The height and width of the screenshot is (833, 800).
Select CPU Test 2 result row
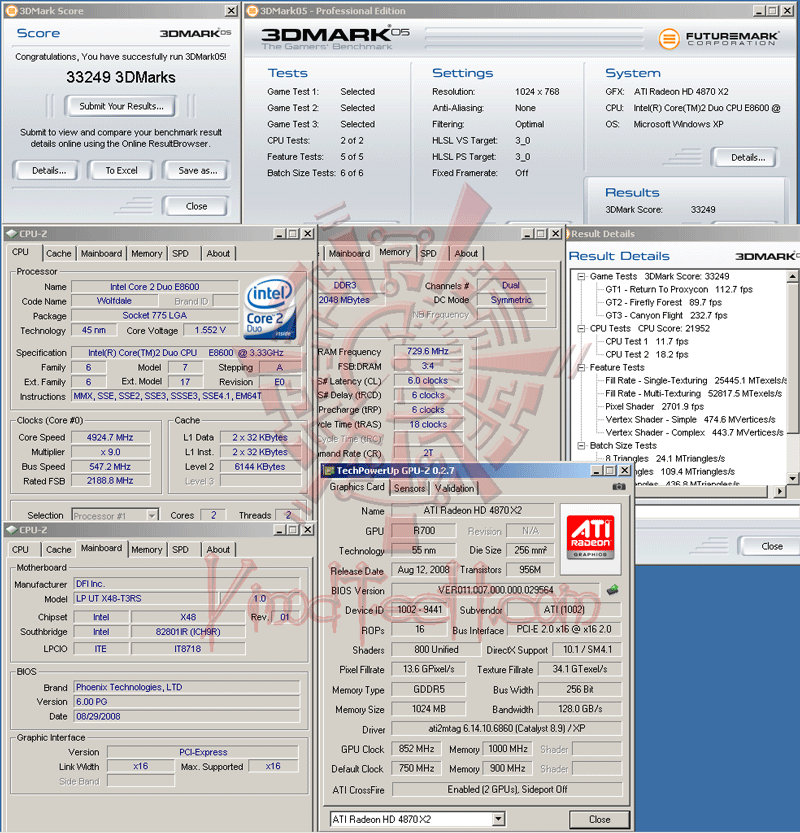(646, 354)
